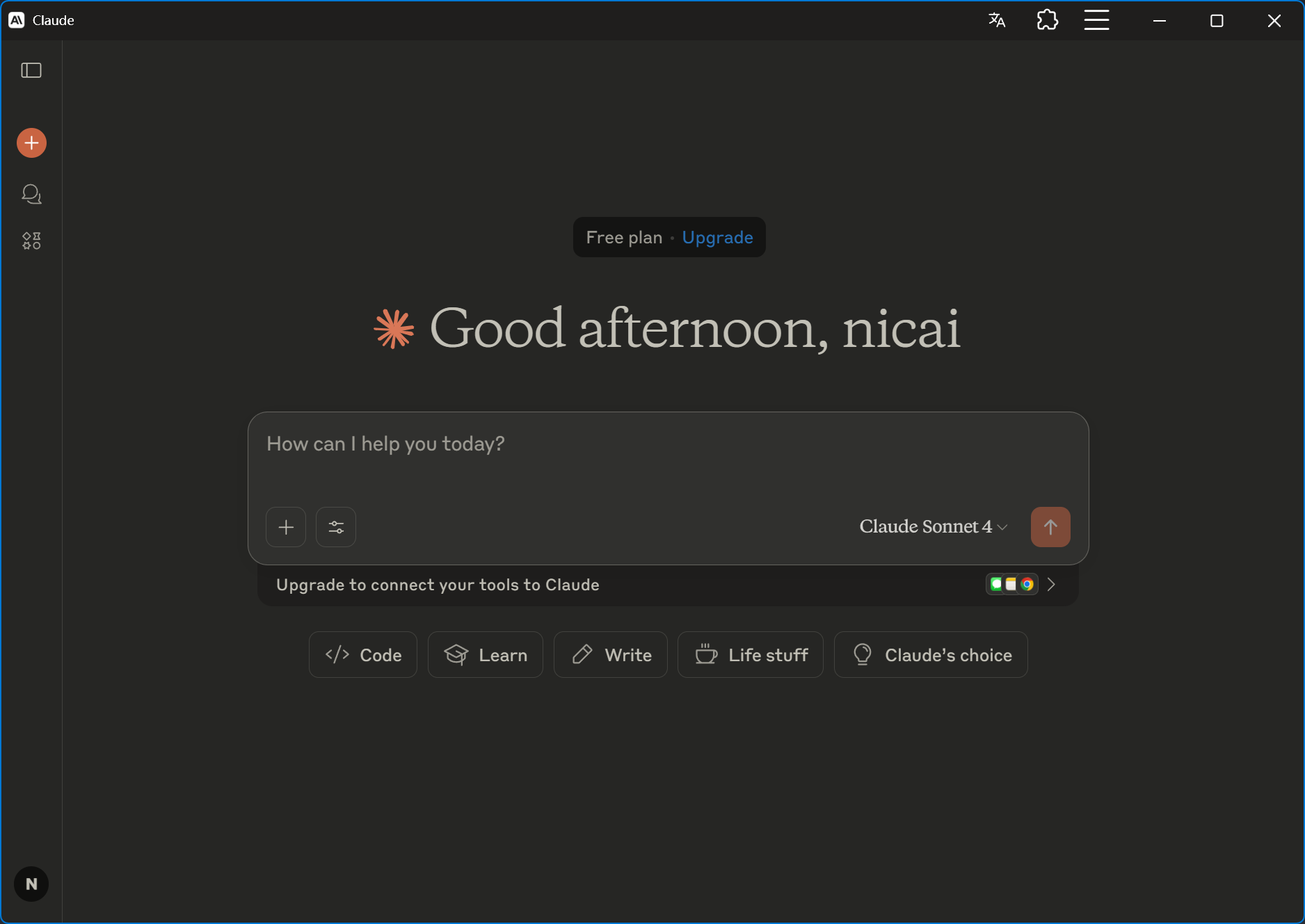Screen dimensions: 1305x924
Task: Add attachment with plus button in composer
Action: [x=286, y=527]
